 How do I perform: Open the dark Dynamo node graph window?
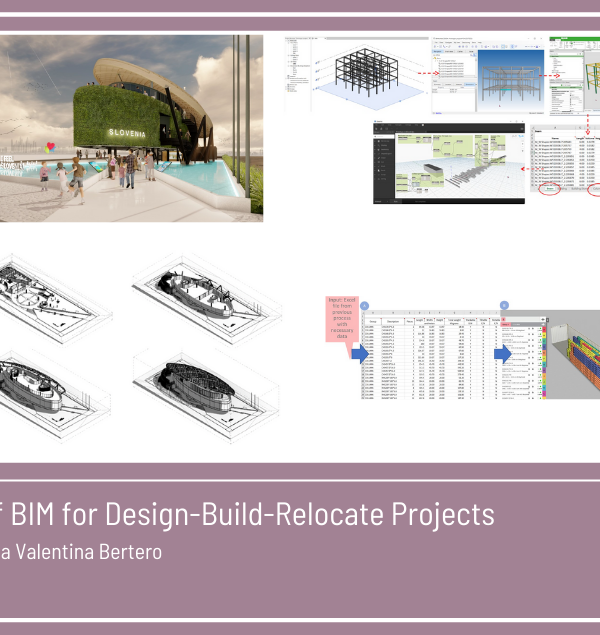coord(450,162)
